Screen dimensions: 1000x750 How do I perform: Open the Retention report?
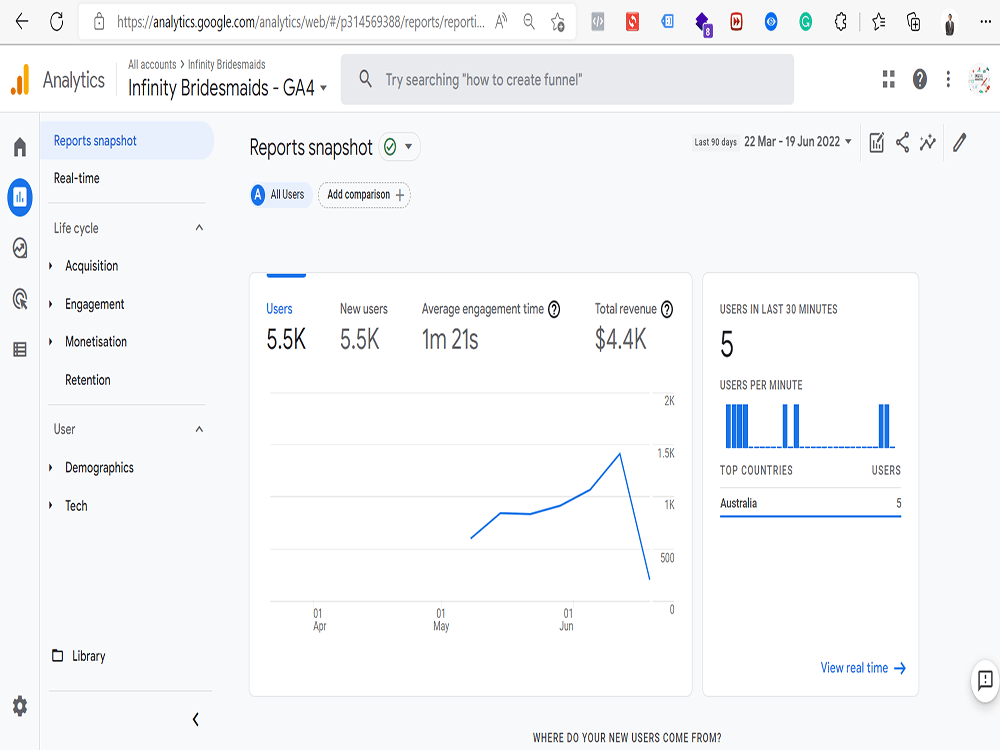tap(87, 380)
